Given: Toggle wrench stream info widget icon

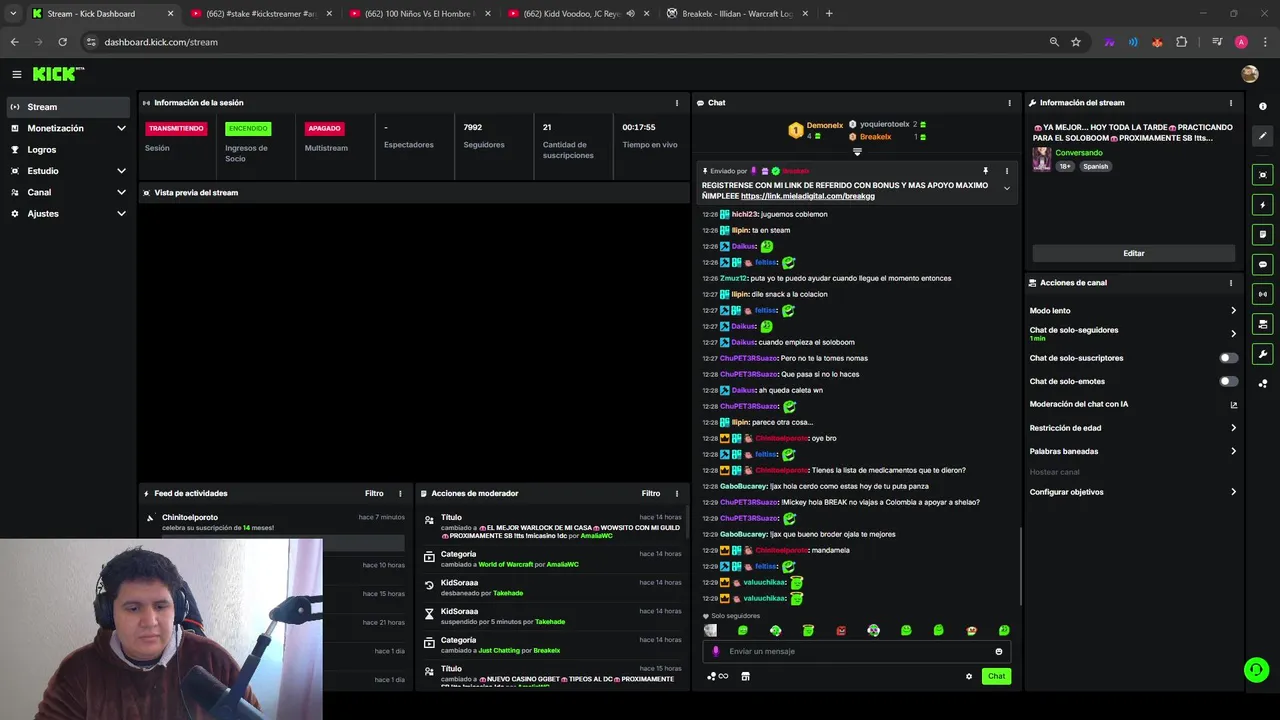Looking at the screenshot, I should pyautogui.click(x=1262, y=354).
